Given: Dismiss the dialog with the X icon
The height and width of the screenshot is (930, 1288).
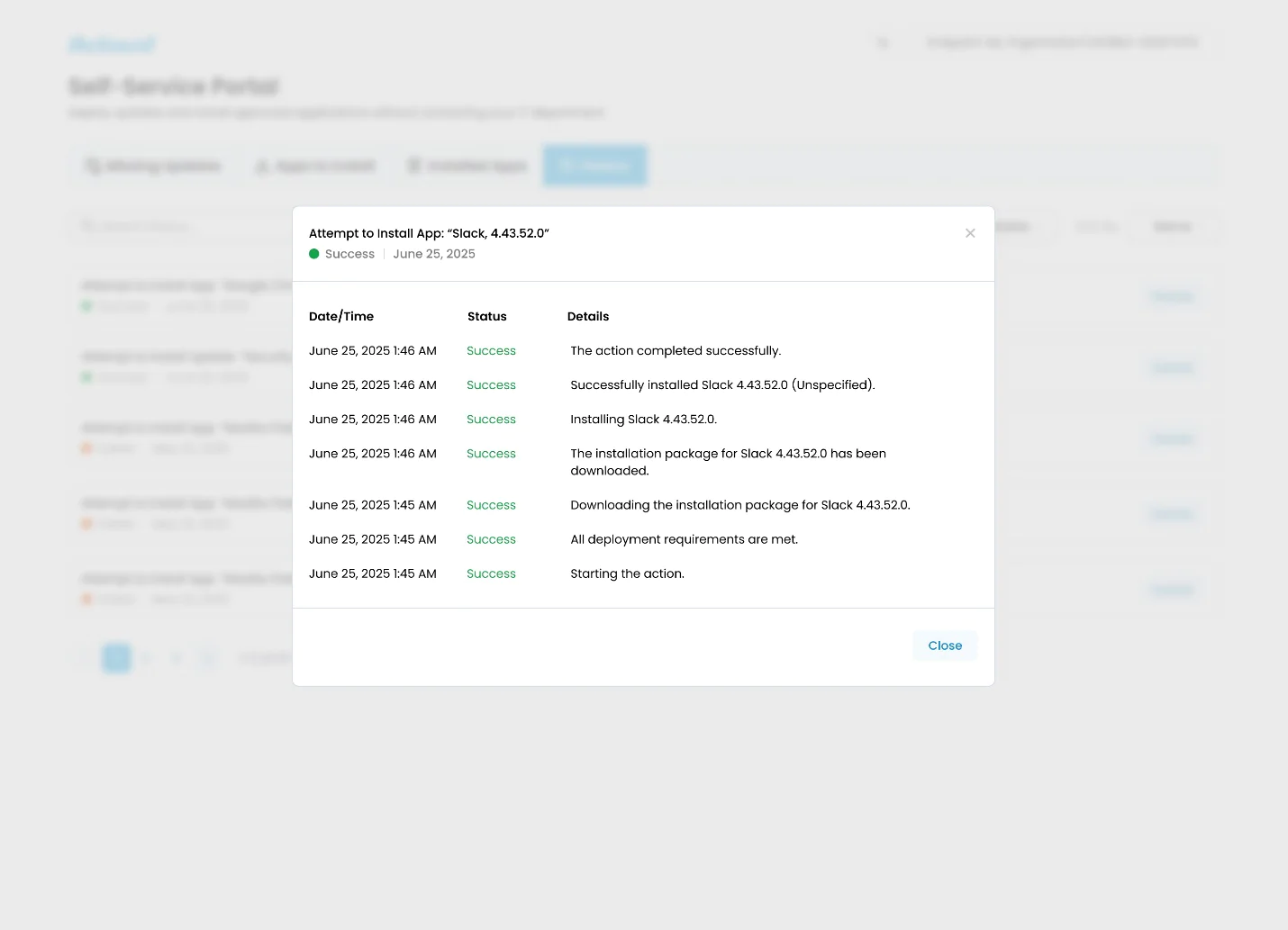Looking at the screenshot, I should pyautogui.click(x=970, y=233).
